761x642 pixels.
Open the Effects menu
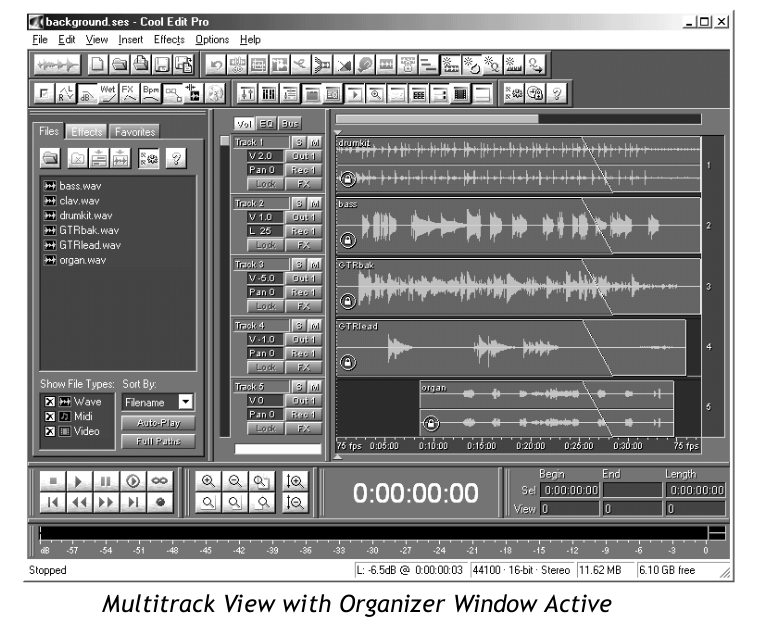point(169,40)
